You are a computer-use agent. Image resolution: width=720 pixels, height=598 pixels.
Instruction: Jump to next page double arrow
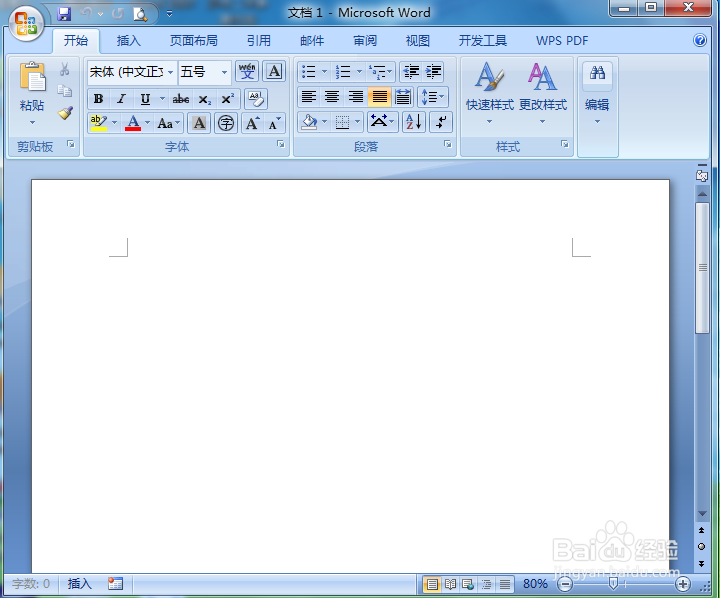(701, 564)
